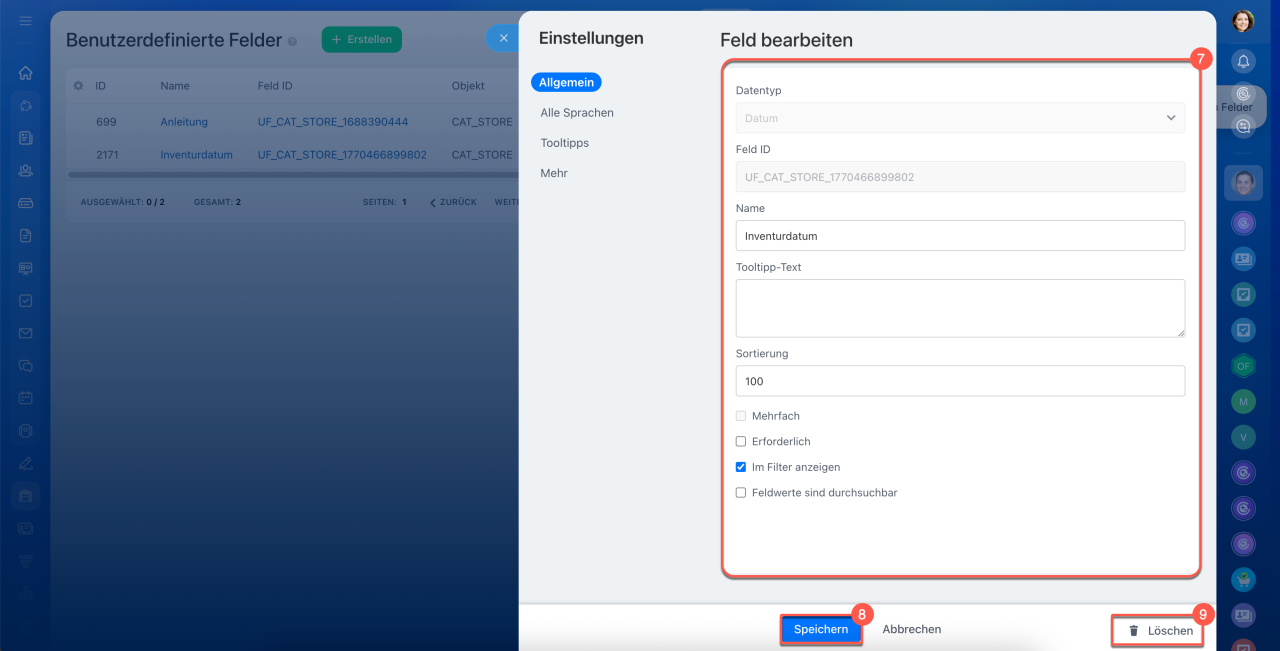The image size is (1280, 651).
Task: Open the notifications bell icon
Action: (x=1243, y=61)
